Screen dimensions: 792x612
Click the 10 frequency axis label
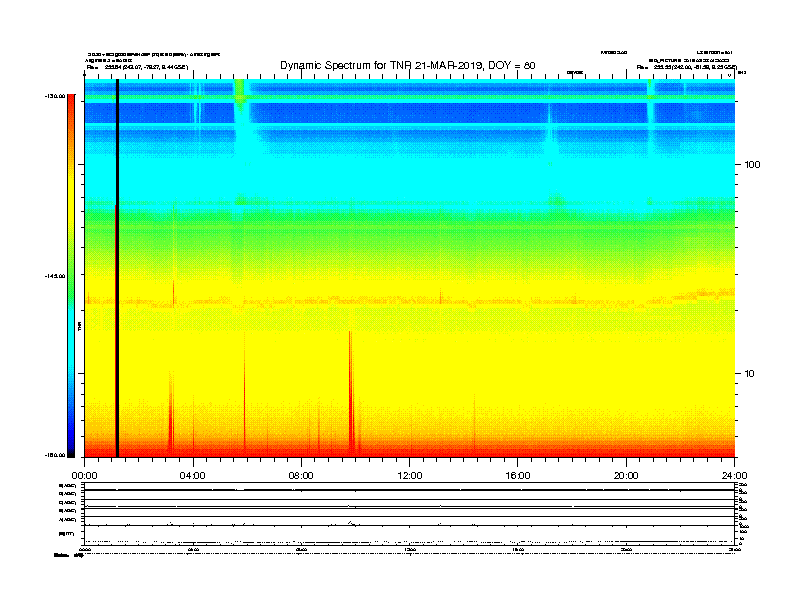pos(750,374)
